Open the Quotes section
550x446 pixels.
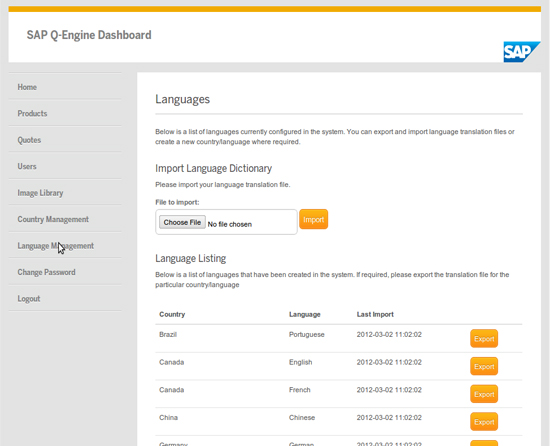tap(29, 140)
